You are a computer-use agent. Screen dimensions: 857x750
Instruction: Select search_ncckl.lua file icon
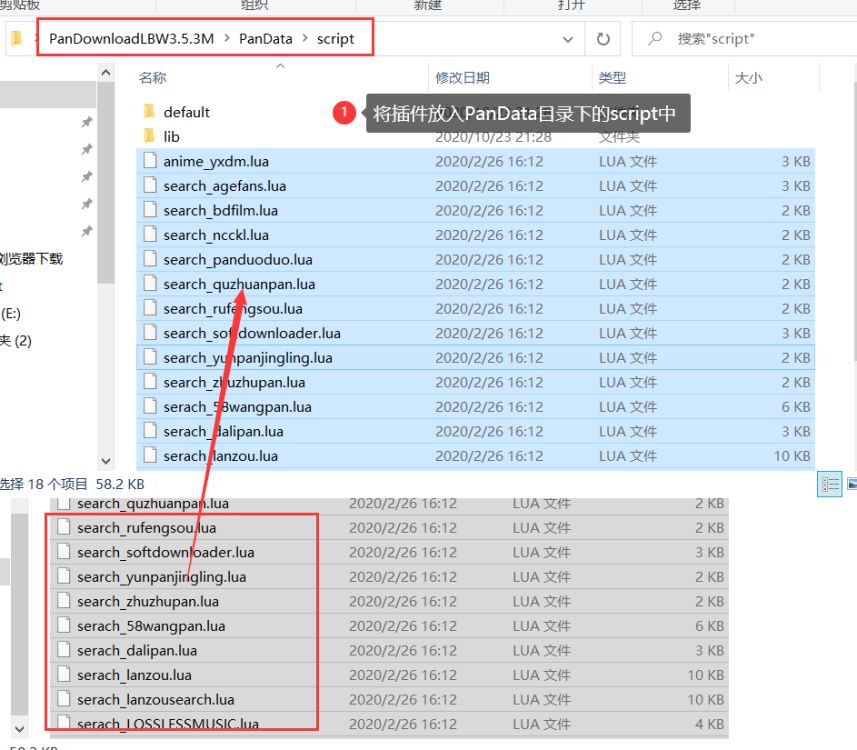pyautogui.click(x=150, y=235)
